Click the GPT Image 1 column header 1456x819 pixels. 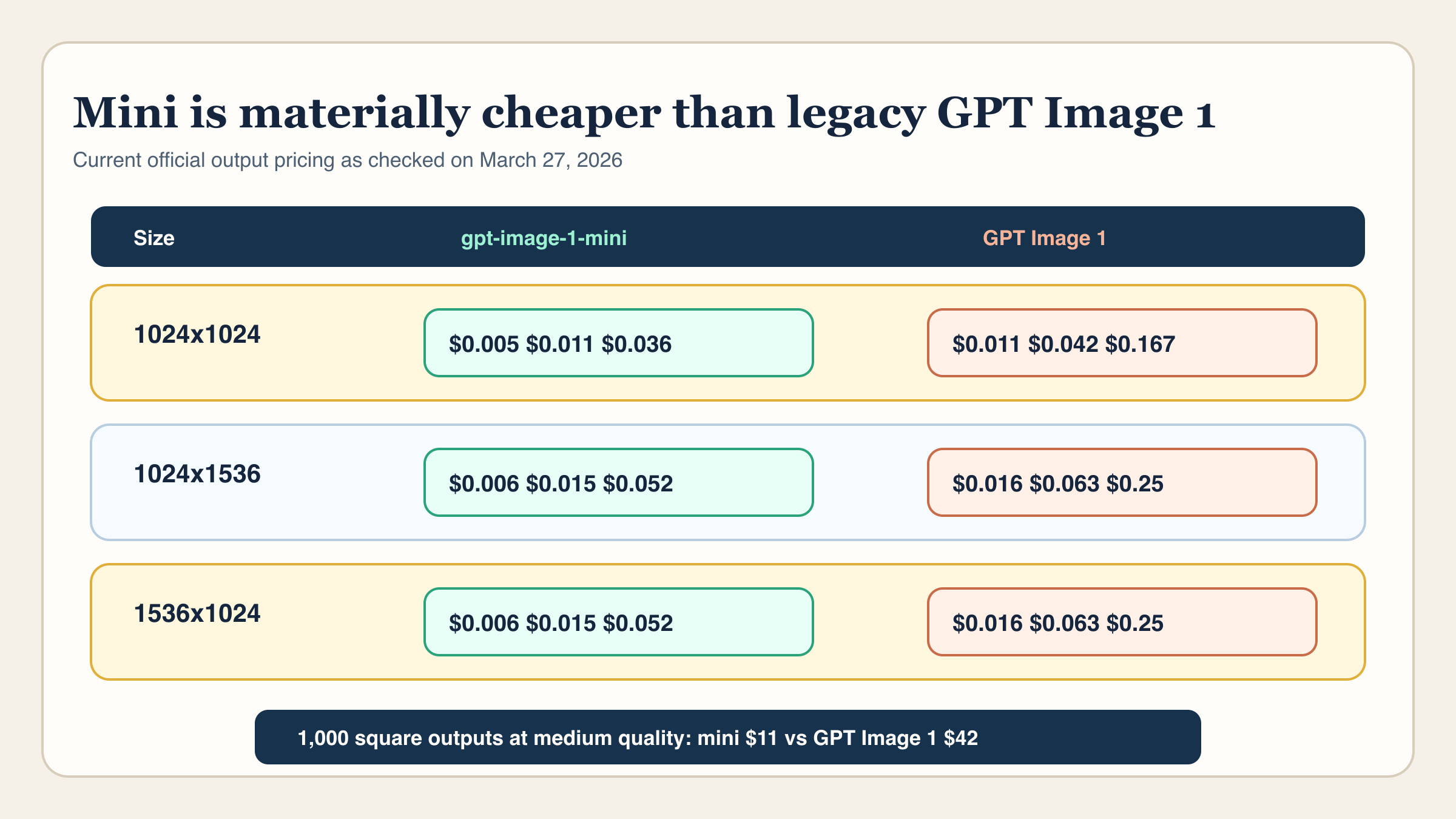click(x=1044, y=238)
